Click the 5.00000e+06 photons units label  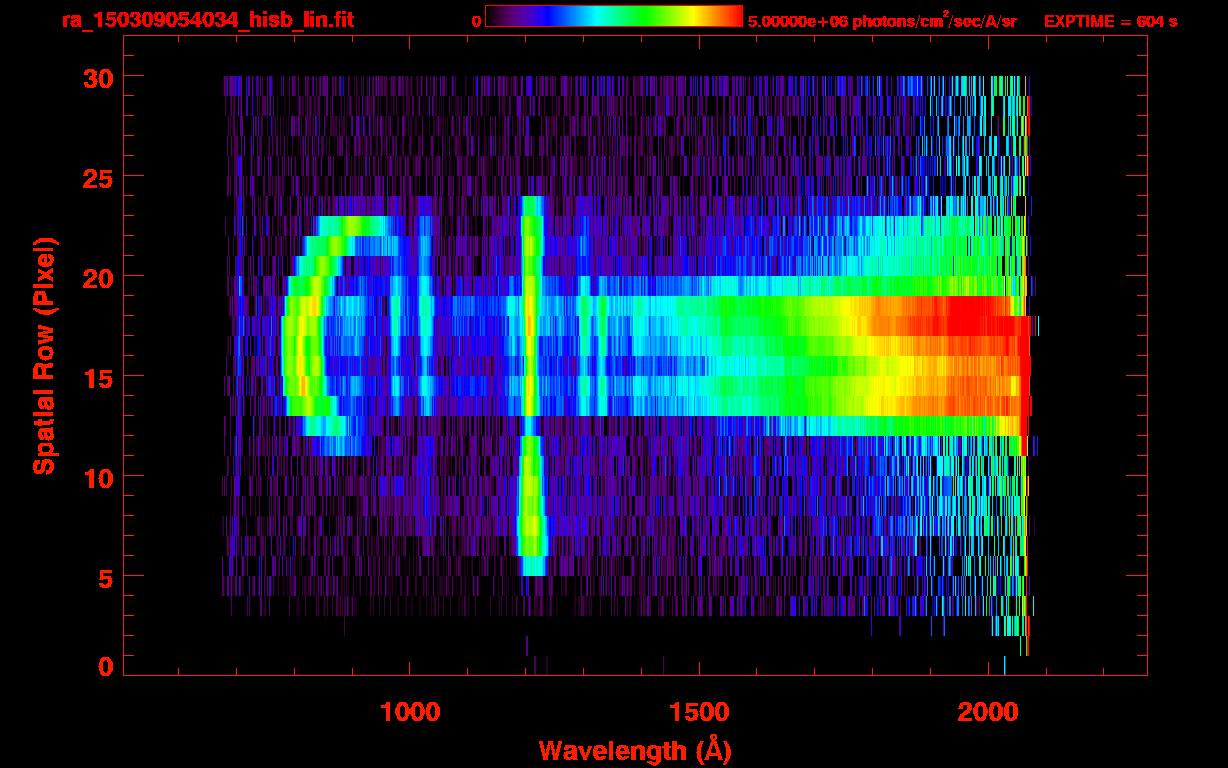click(882, 20)
